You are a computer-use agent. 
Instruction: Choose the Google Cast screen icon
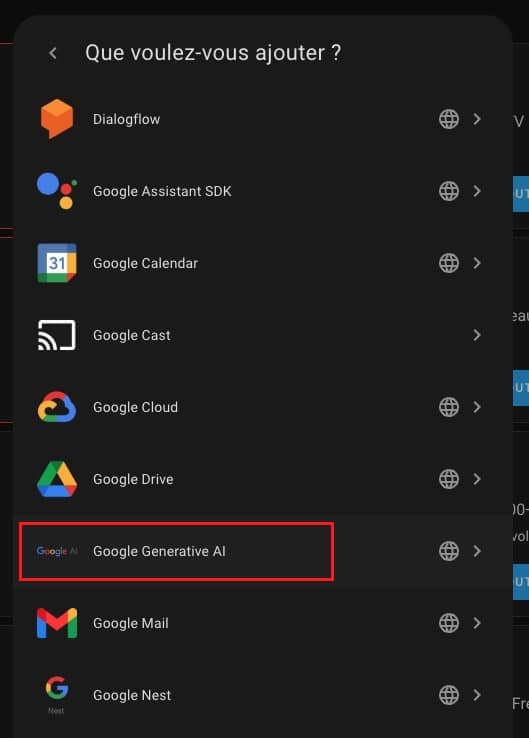(57, 335)
